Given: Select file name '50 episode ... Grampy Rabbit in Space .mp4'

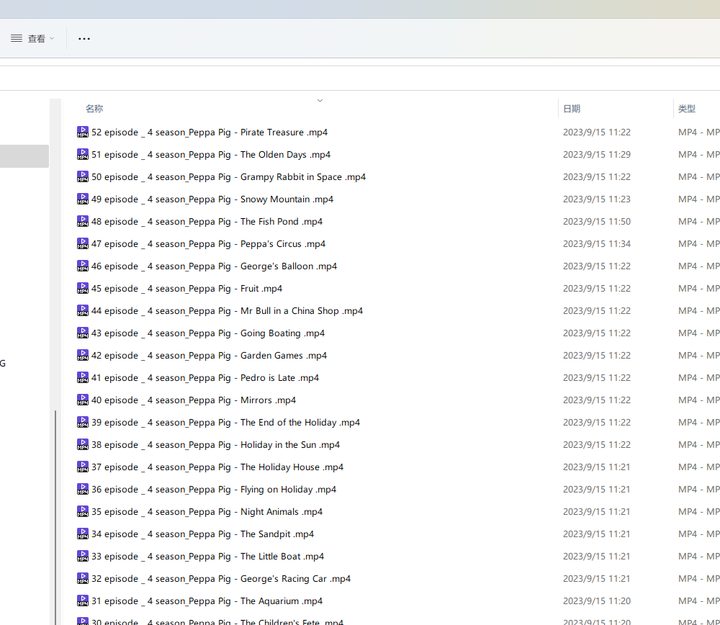Looking at the screenshot, I should click(229, 177).
